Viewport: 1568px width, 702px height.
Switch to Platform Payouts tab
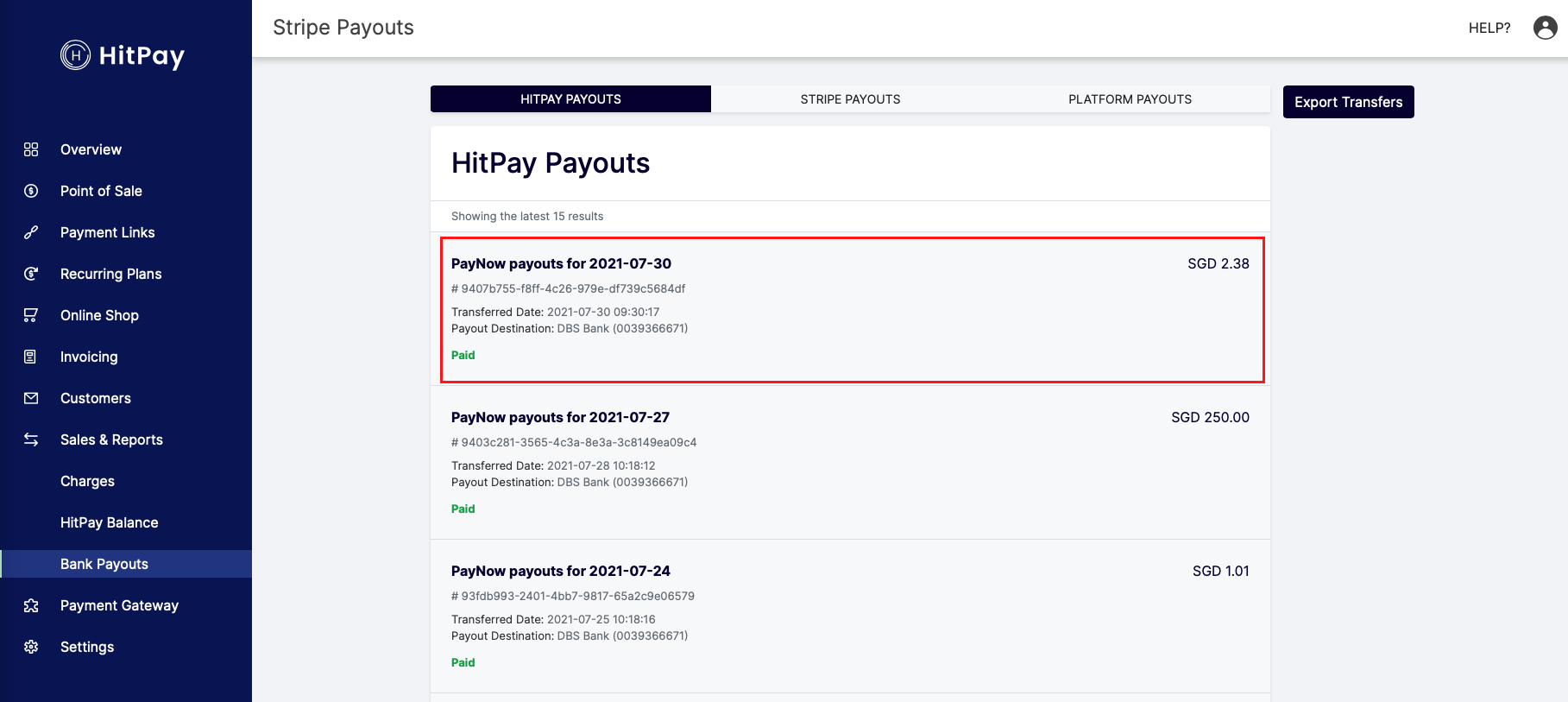pos(1130,99)
